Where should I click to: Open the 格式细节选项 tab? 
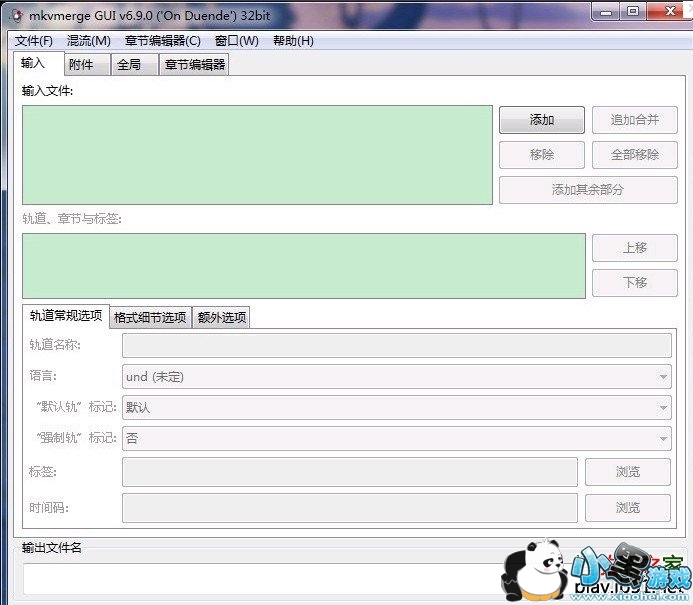click(x=150, y=317)
